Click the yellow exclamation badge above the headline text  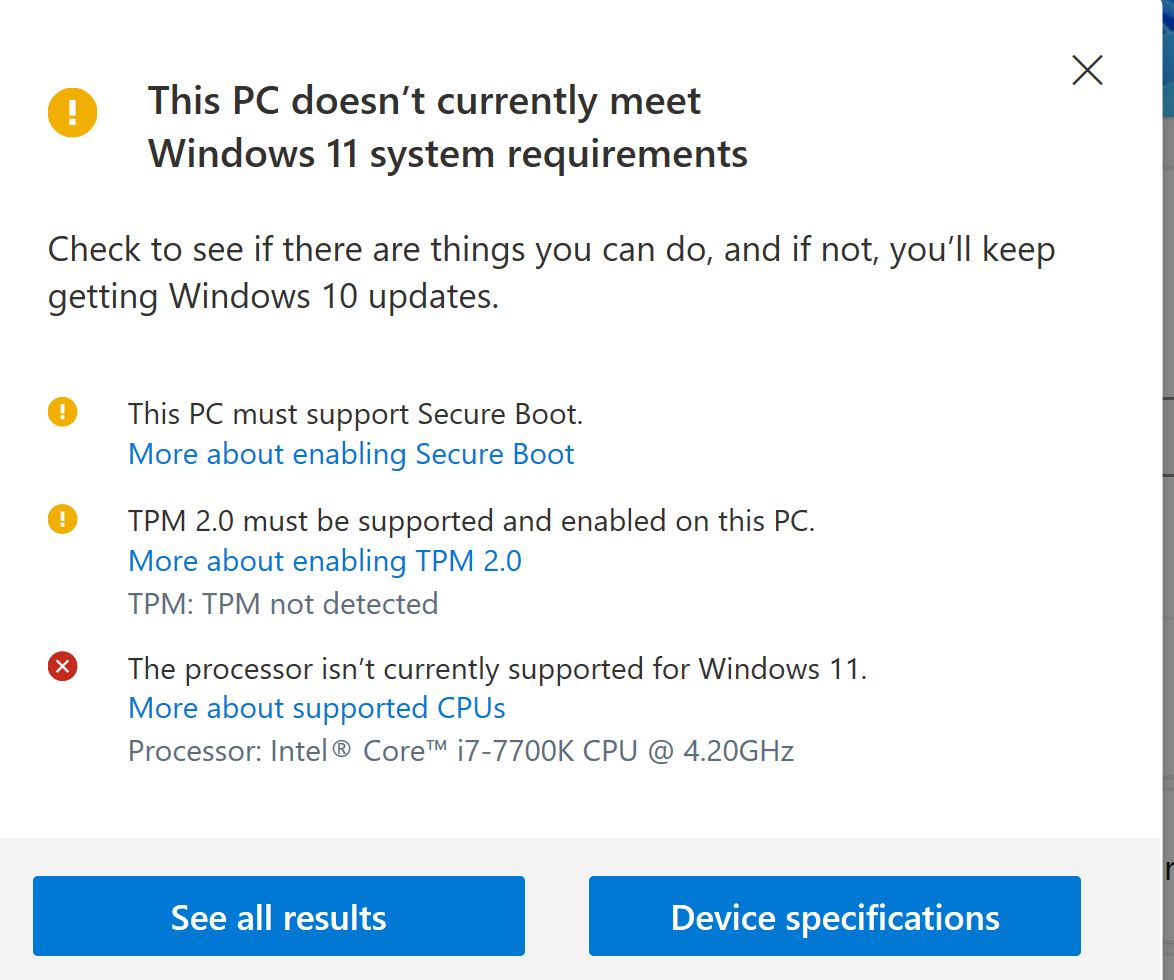71,112
